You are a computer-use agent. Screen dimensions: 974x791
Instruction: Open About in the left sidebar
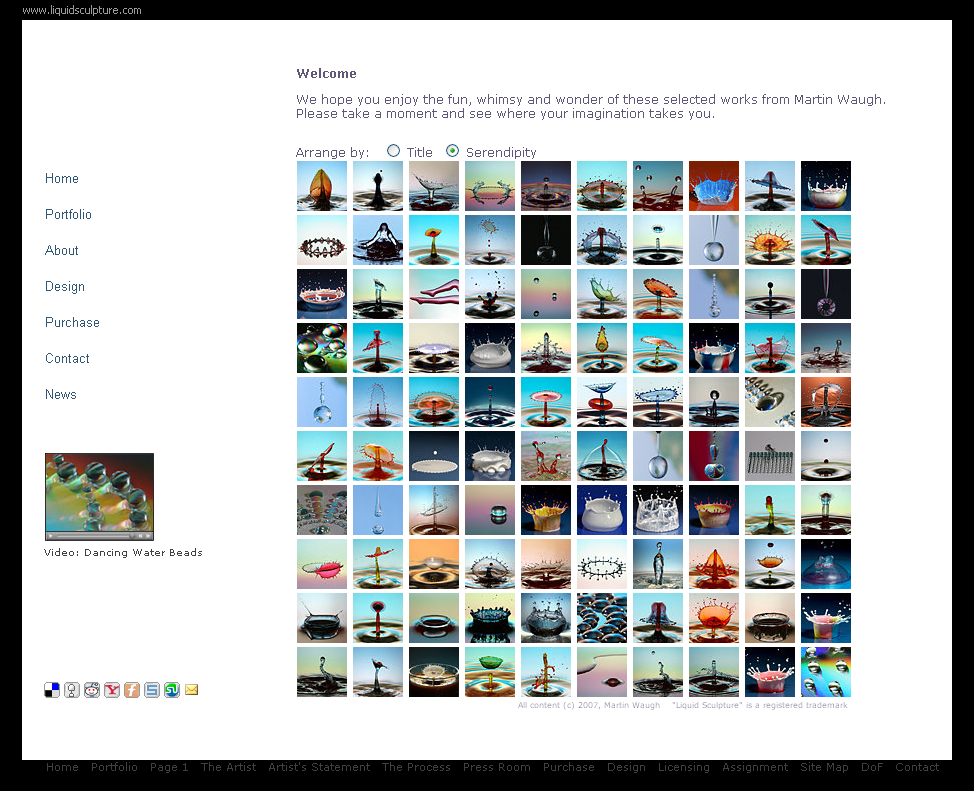[61, 251]
